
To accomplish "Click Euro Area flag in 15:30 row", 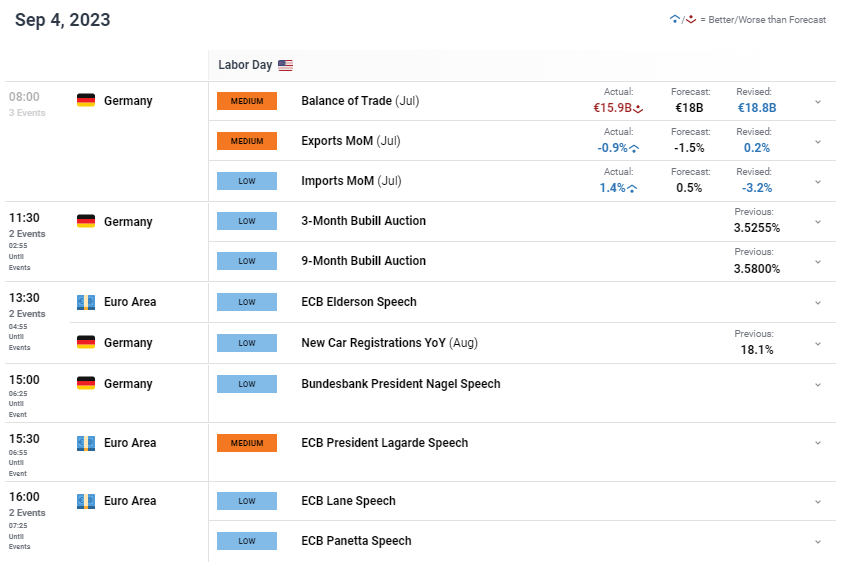I will 86,442.
